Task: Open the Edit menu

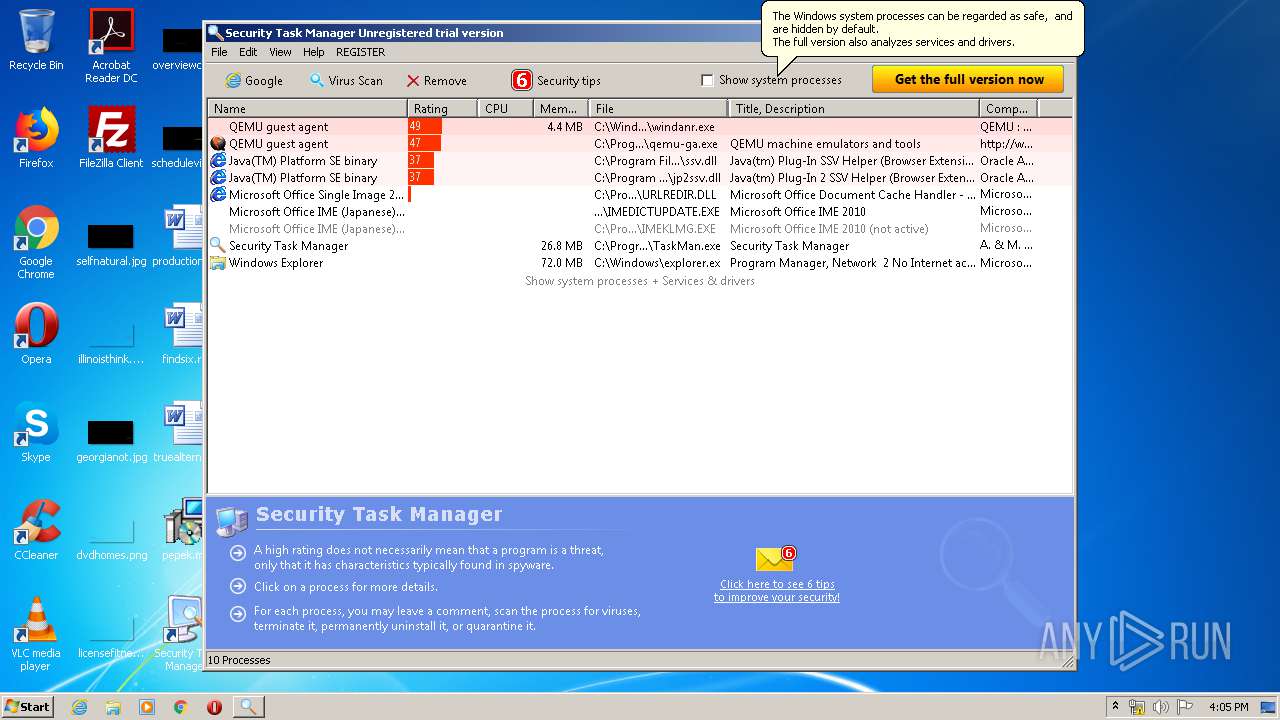Action: [248, 52]
